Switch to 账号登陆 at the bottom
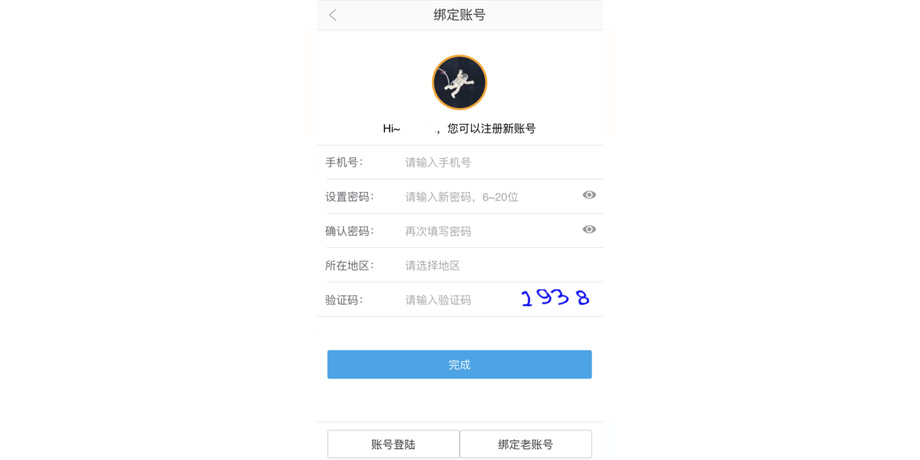 point(393,444)
